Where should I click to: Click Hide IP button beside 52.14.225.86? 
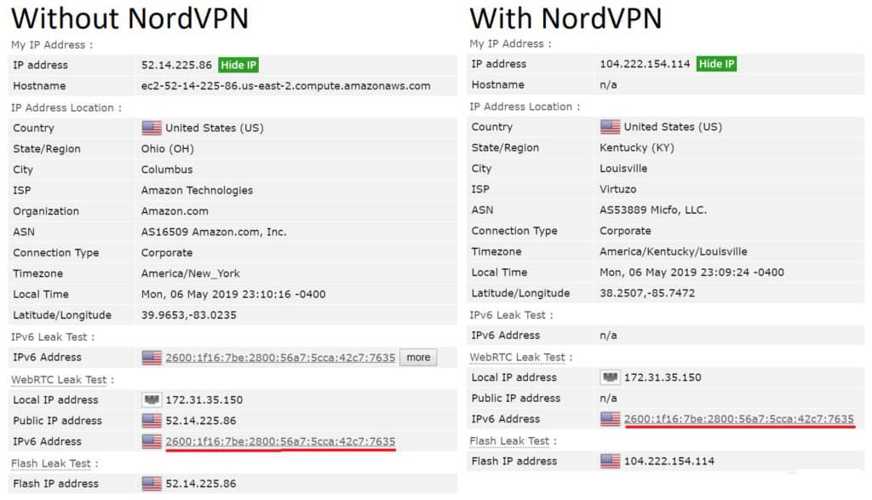[238, 65]
